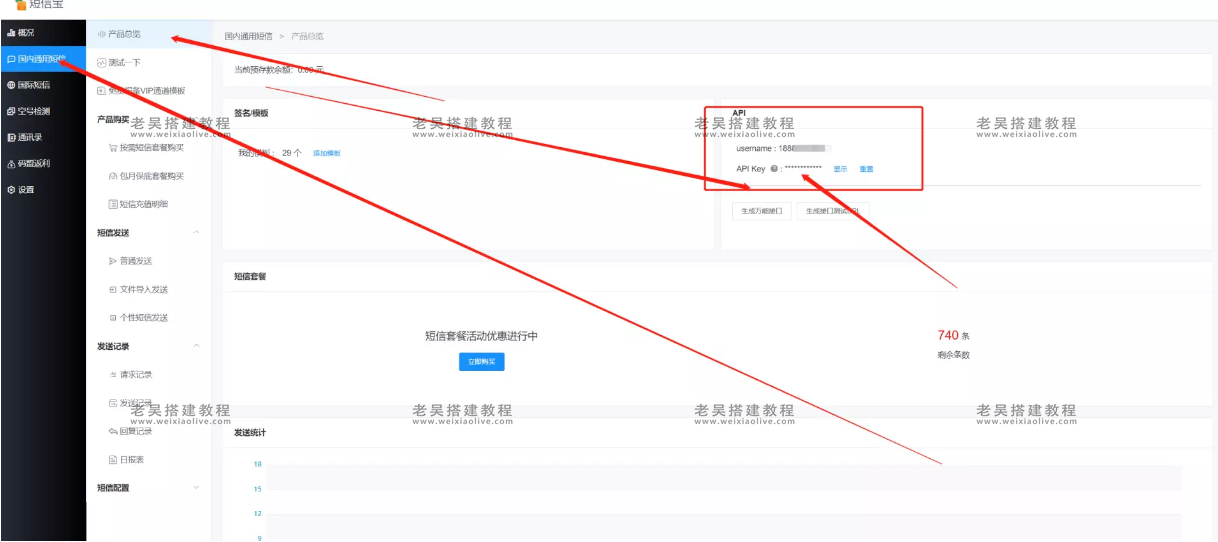The height and width of the screenshot is (542, 1218).
Task: Click the icon beside 请求记录
Action: [113, 374]
